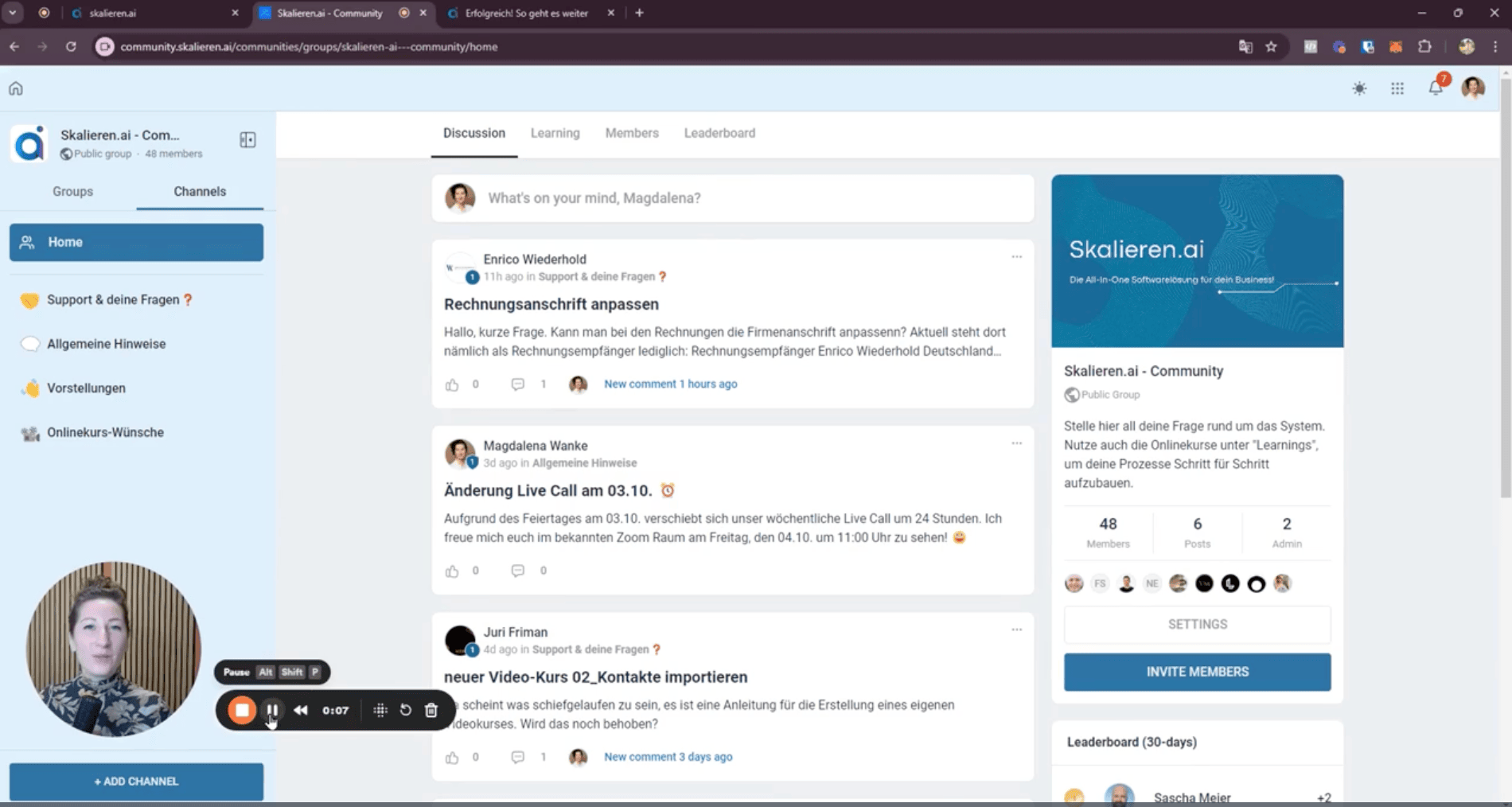Viewport: 1512px width, 807px height.
Task: Open Änderung Live Call am 03.10. post
Action: tap(548, 490)
